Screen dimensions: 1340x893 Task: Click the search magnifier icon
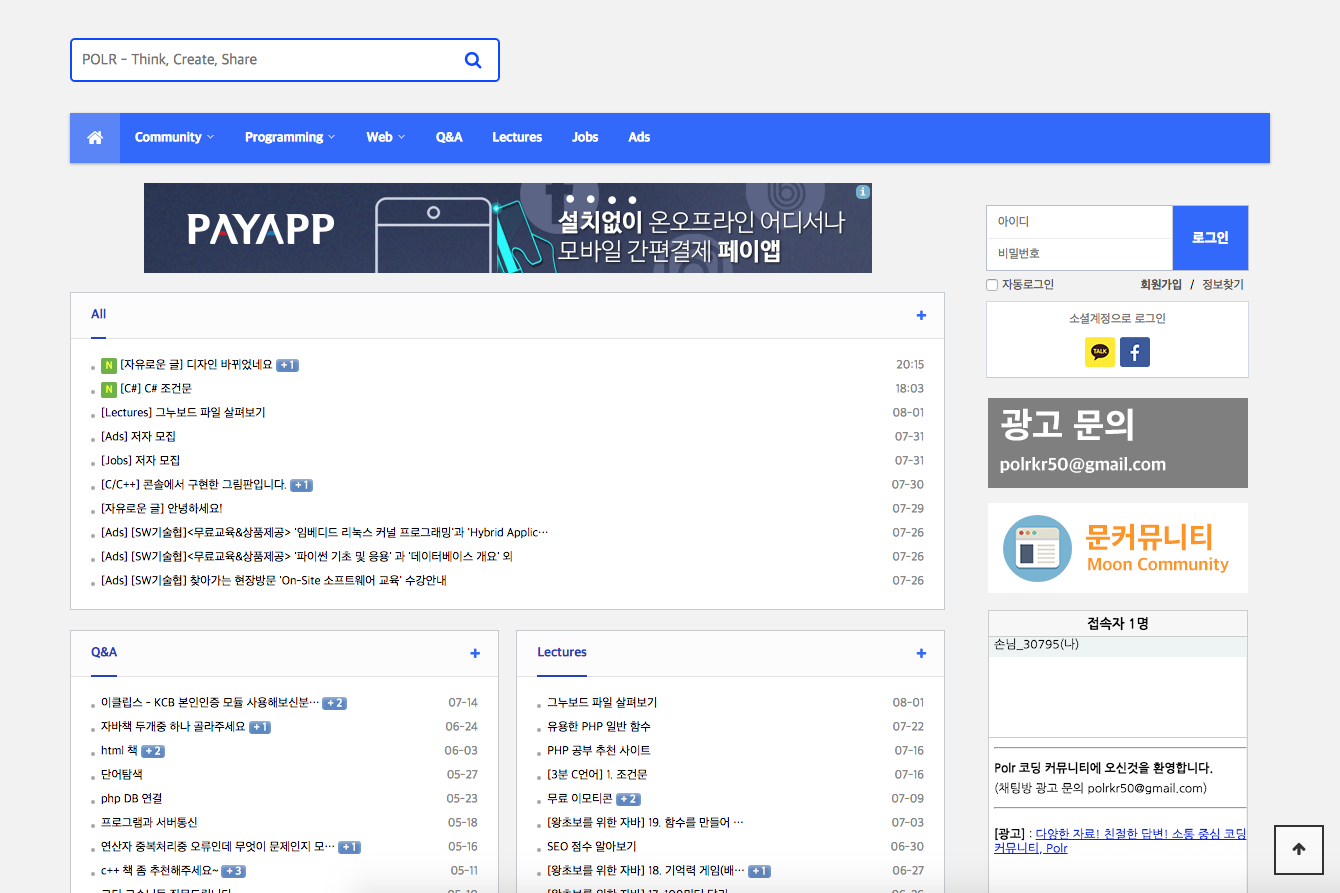click(473, 60)
